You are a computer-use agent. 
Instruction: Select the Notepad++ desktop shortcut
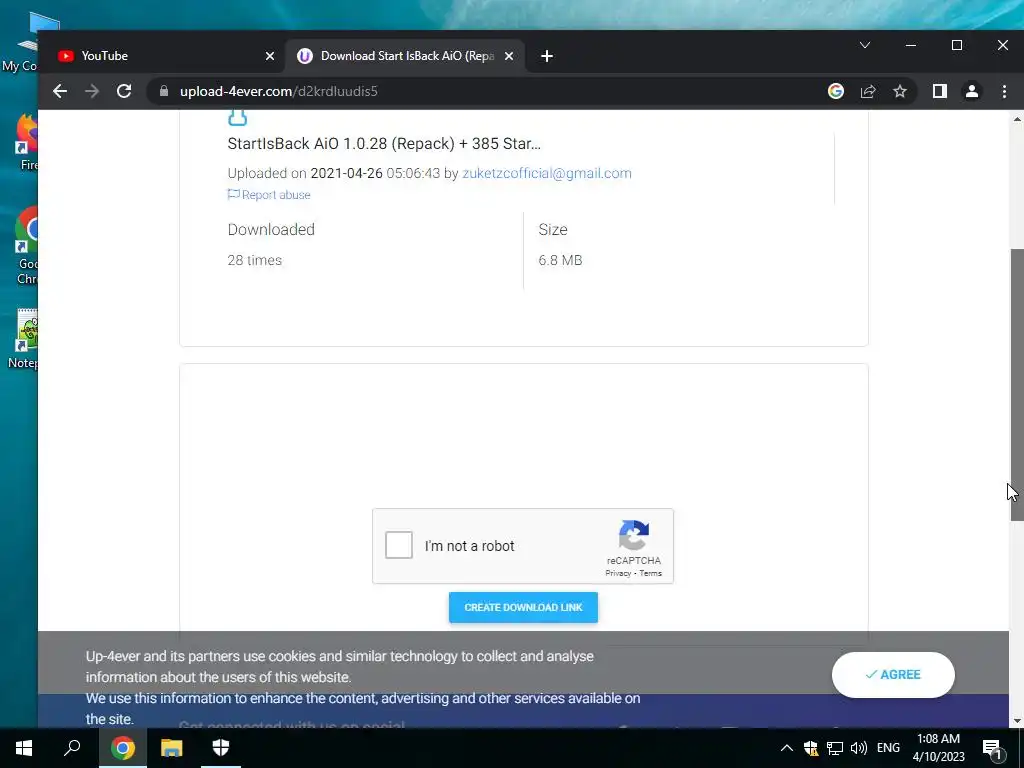click(22, 339)
